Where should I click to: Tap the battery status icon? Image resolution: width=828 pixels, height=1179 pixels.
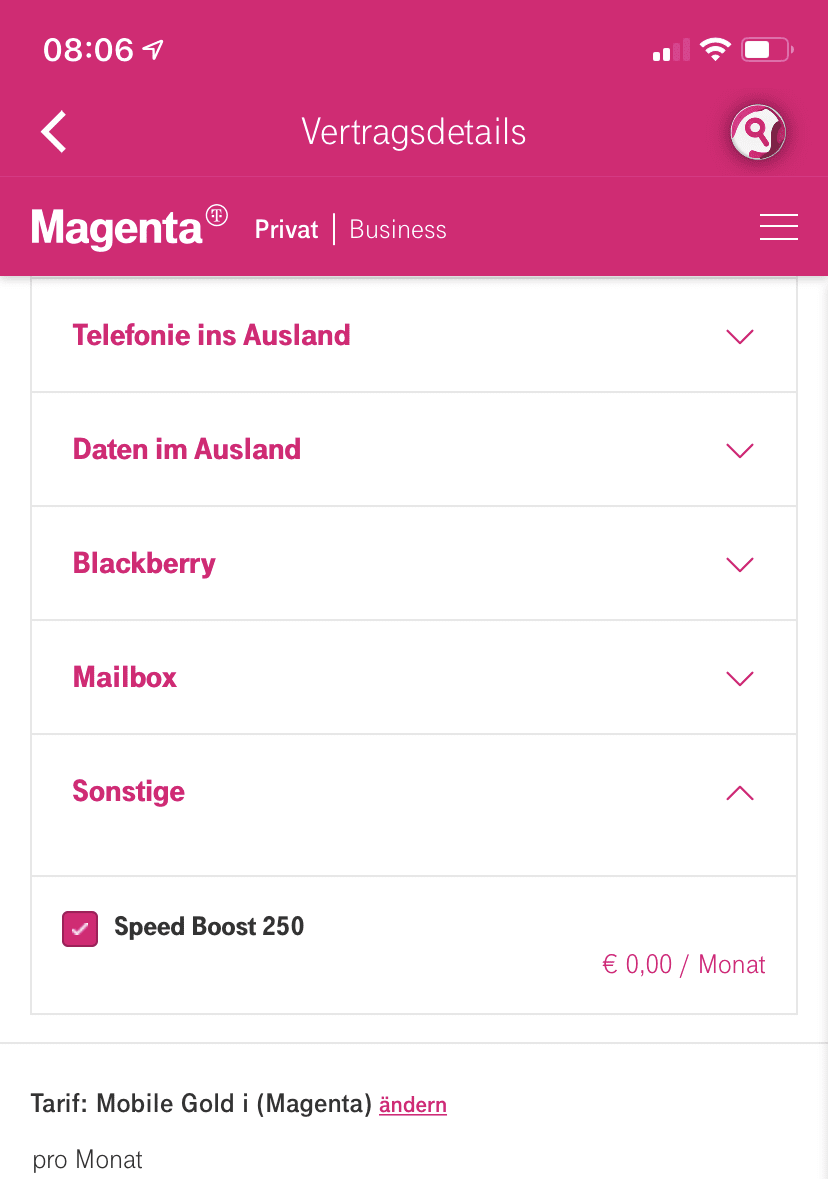768,50
